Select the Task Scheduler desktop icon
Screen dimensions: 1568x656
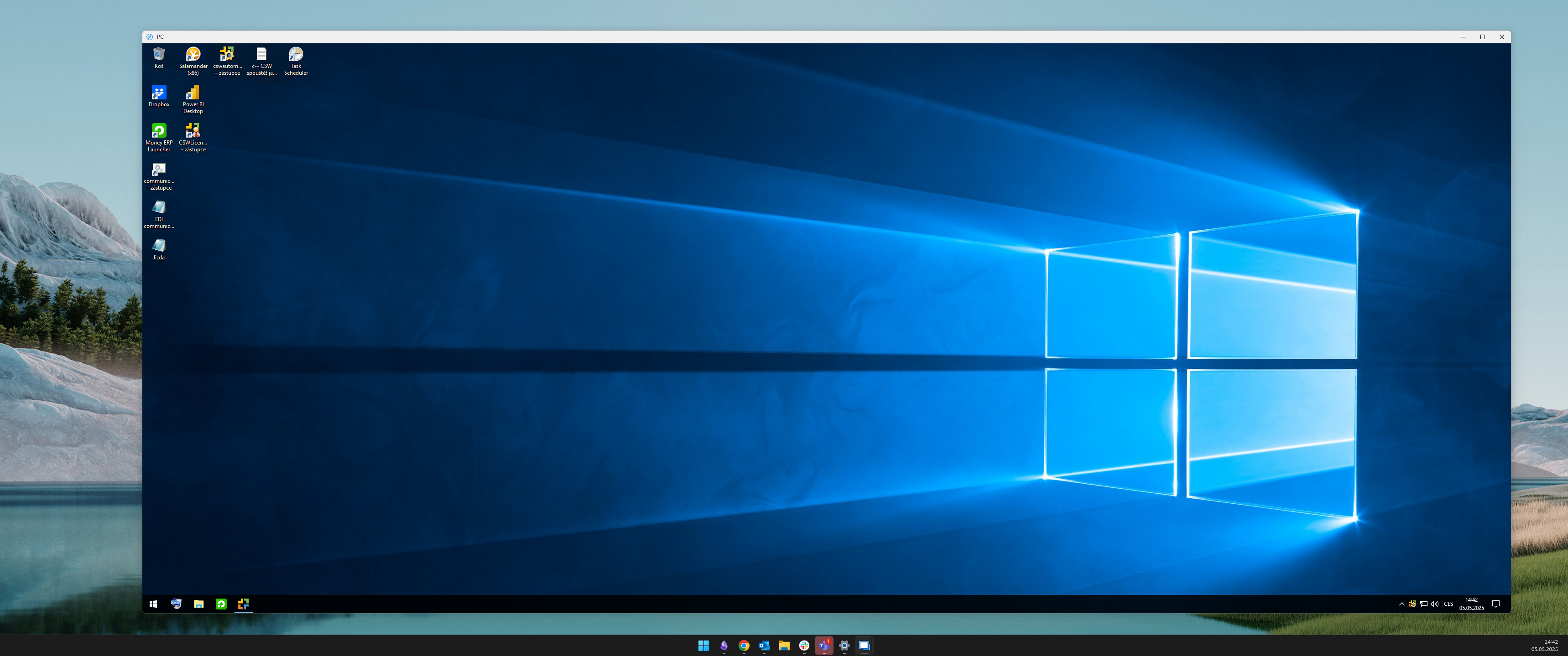[x=296, y=62]
